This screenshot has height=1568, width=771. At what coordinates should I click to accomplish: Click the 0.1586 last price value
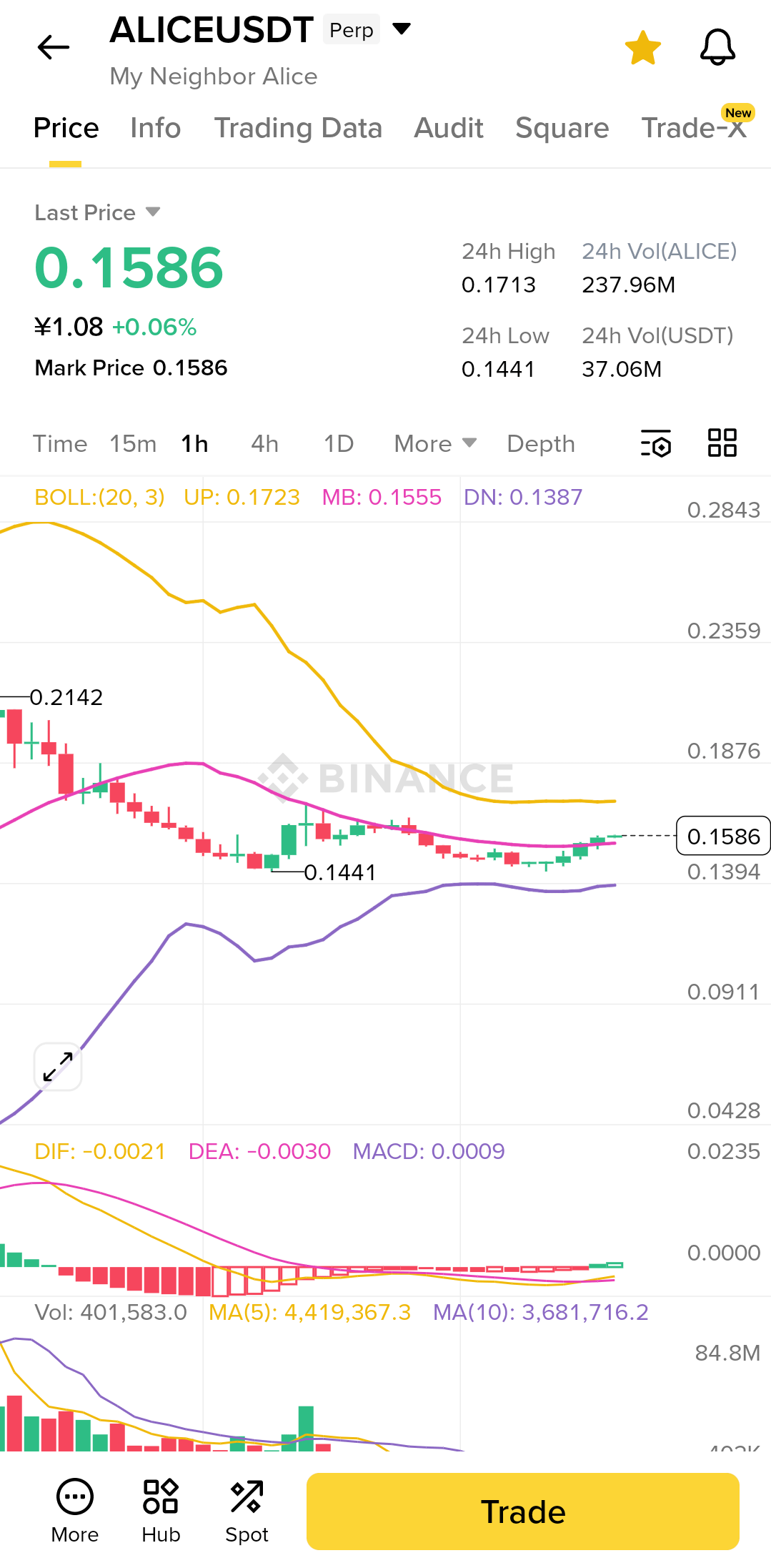129,268
